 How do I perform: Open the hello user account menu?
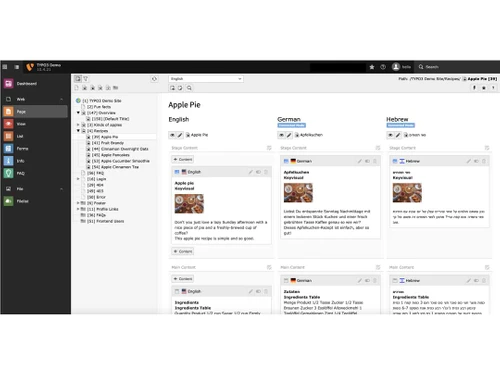tap(402, 67)
